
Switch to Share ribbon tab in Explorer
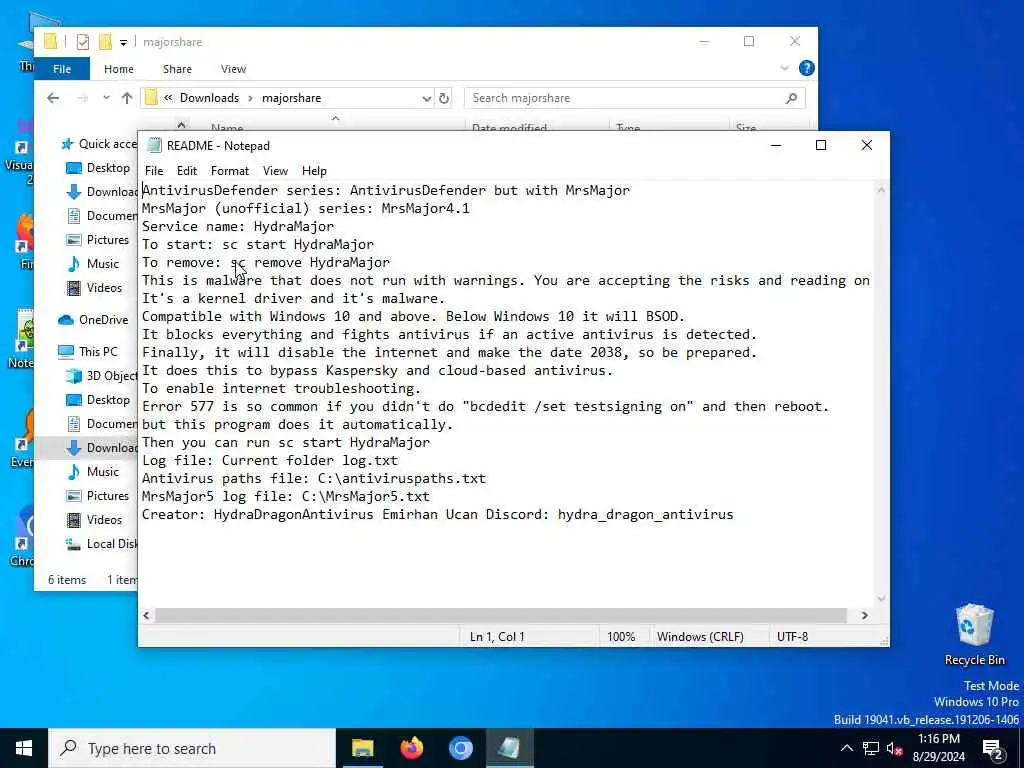click(x=177, y=69)
